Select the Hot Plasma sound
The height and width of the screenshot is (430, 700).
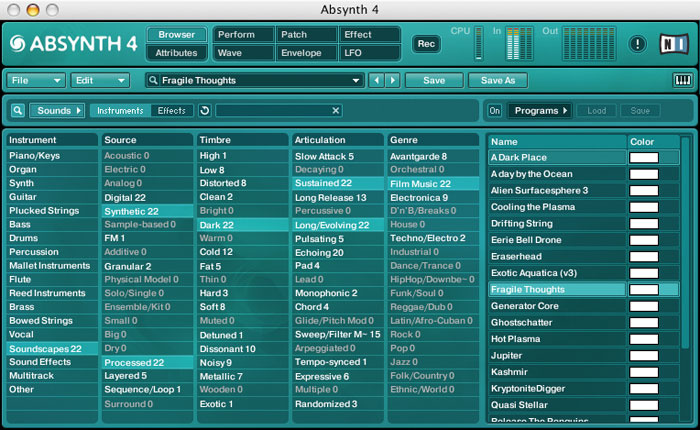(557, 339)
